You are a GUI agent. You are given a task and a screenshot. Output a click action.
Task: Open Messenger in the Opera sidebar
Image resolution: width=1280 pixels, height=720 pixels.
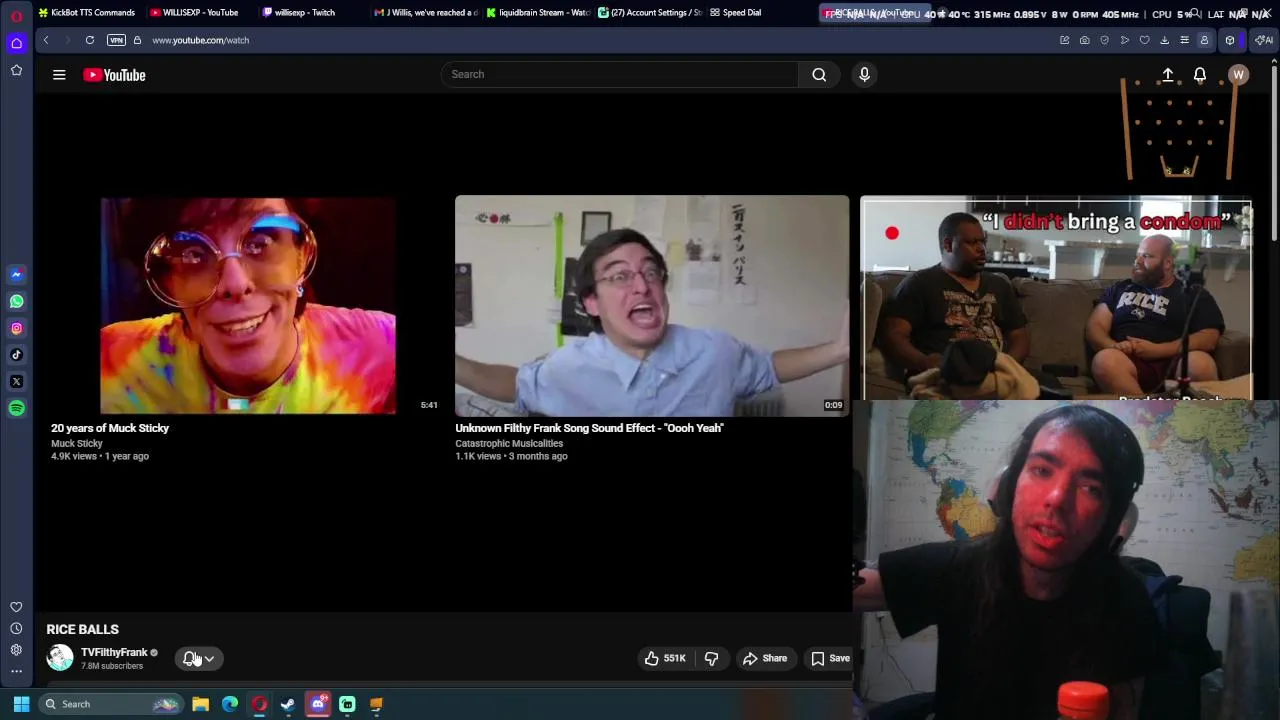[16, 274]
